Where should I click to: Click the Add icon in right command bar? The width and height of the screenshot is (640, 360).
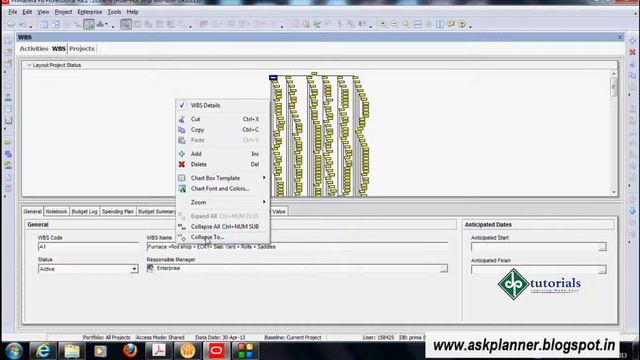click(632, 41)
